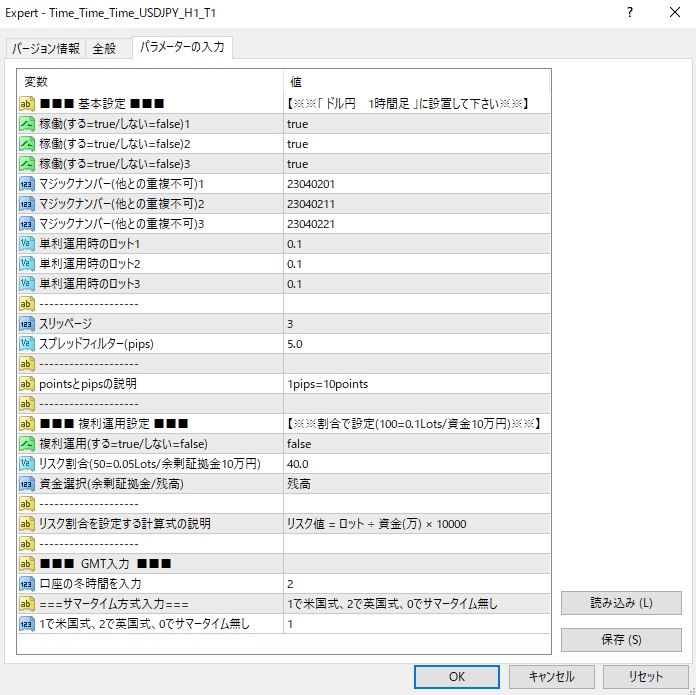Edit the summer time method value 1
This screenshot has width=696, height=695.
point(416,624)
